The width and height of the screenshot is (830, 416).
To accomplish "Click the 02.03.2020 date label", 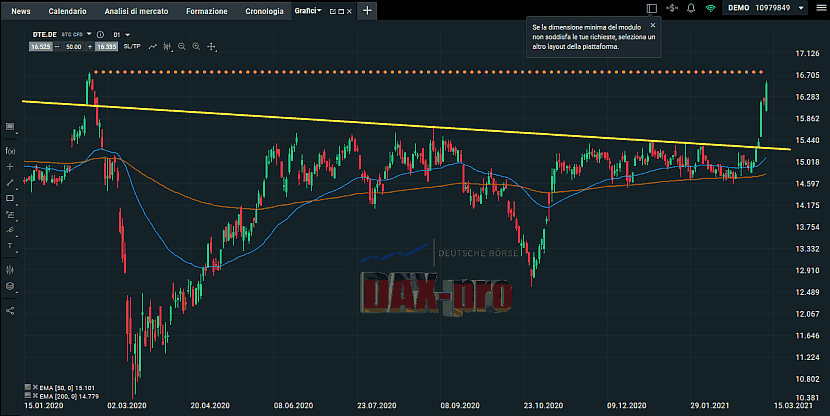I will (x=127, y=405).
